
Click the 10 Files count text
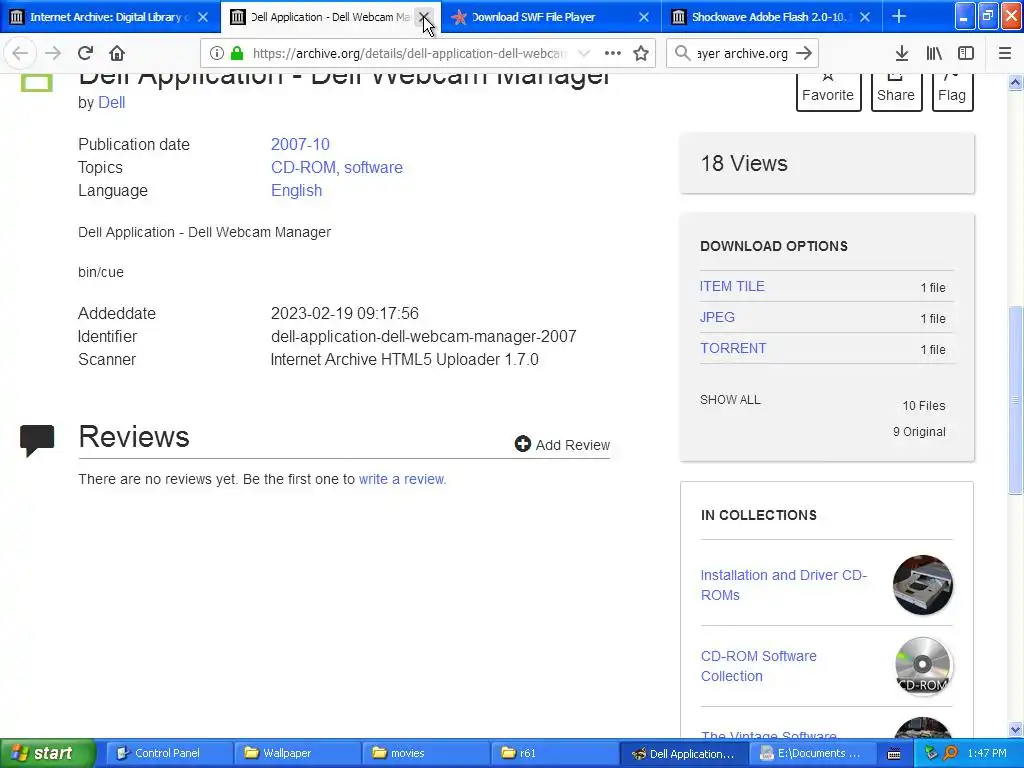923,406
